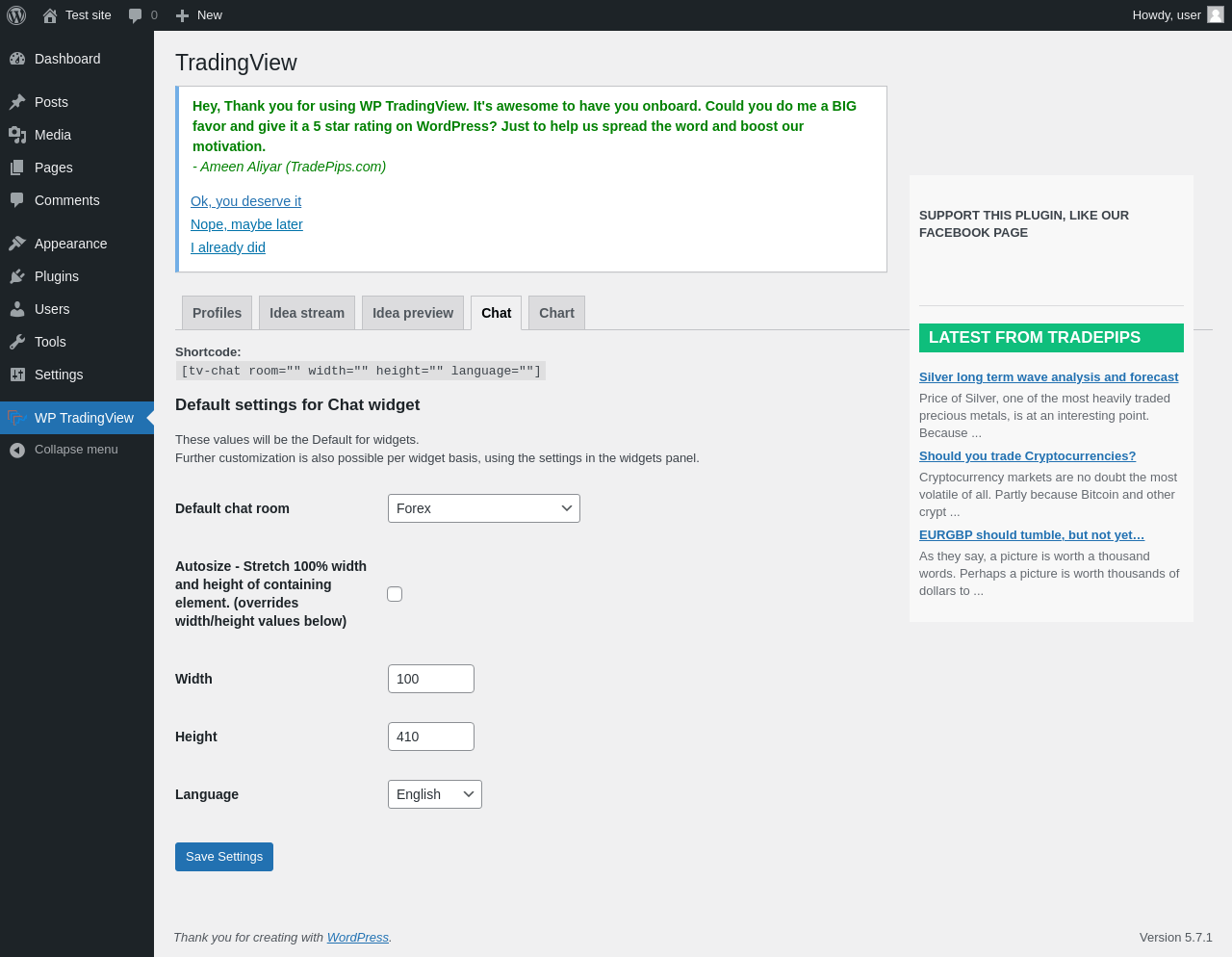Click the Default chat room label
This screenshot has width=1232, height=957.
(x=232, y=508)
